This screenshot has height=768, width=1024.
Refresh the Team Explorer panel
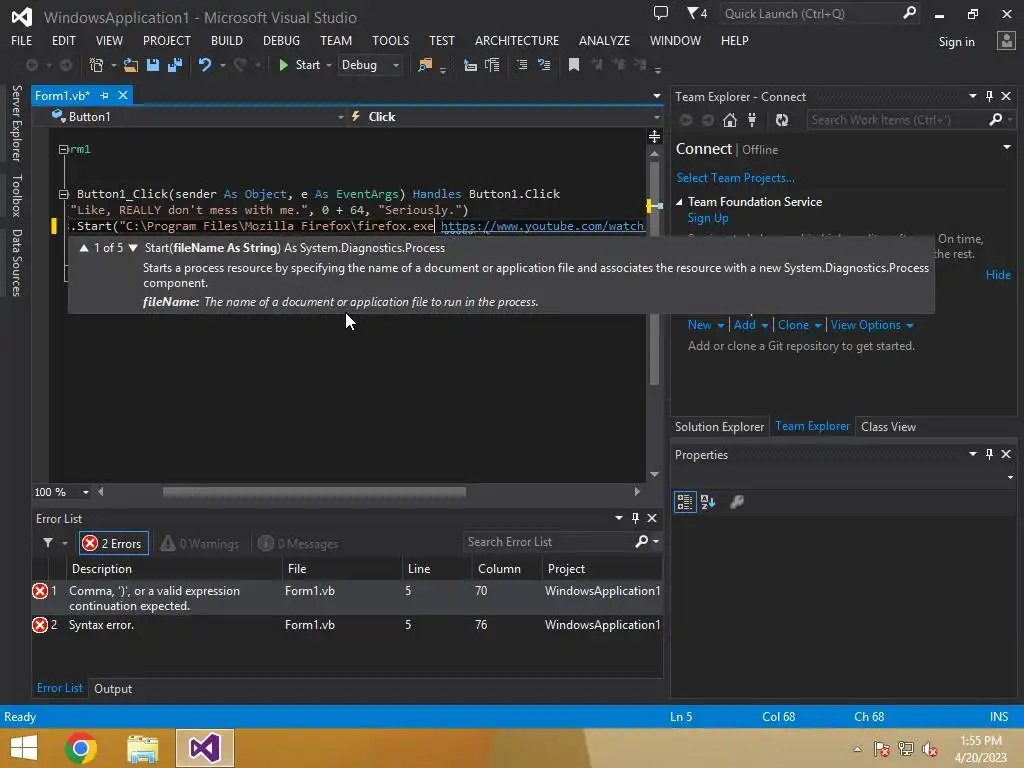(x=782, y=120)
